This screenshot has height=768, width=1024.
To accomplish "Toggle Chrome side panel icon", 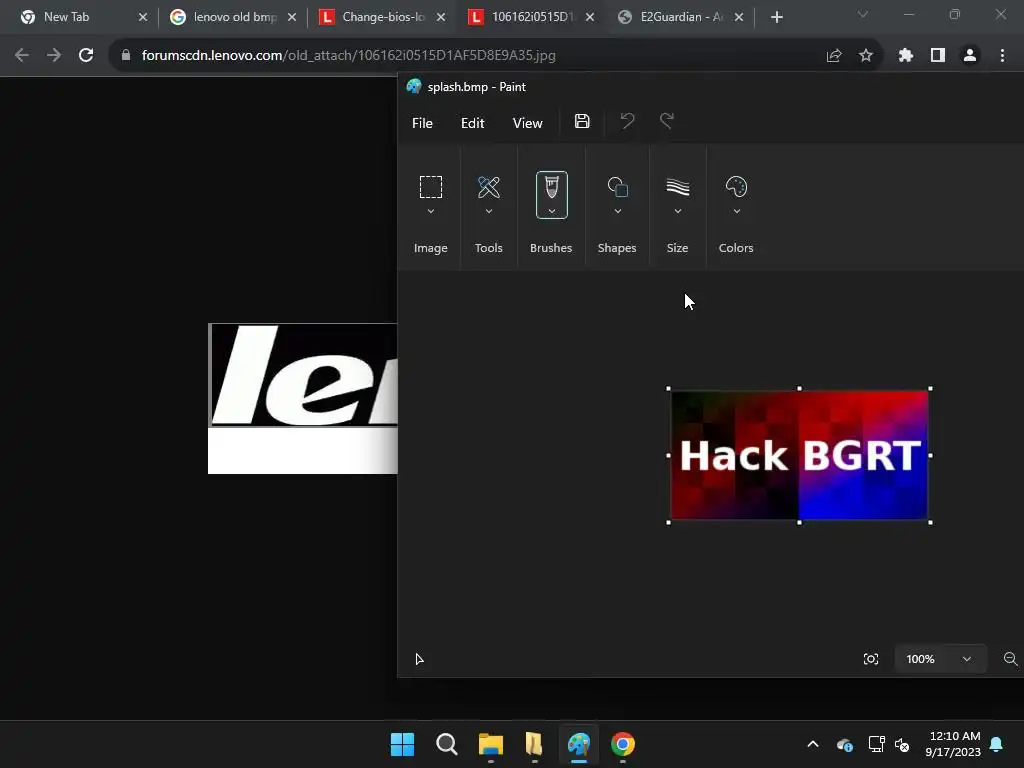I will [x=938, y=56].
